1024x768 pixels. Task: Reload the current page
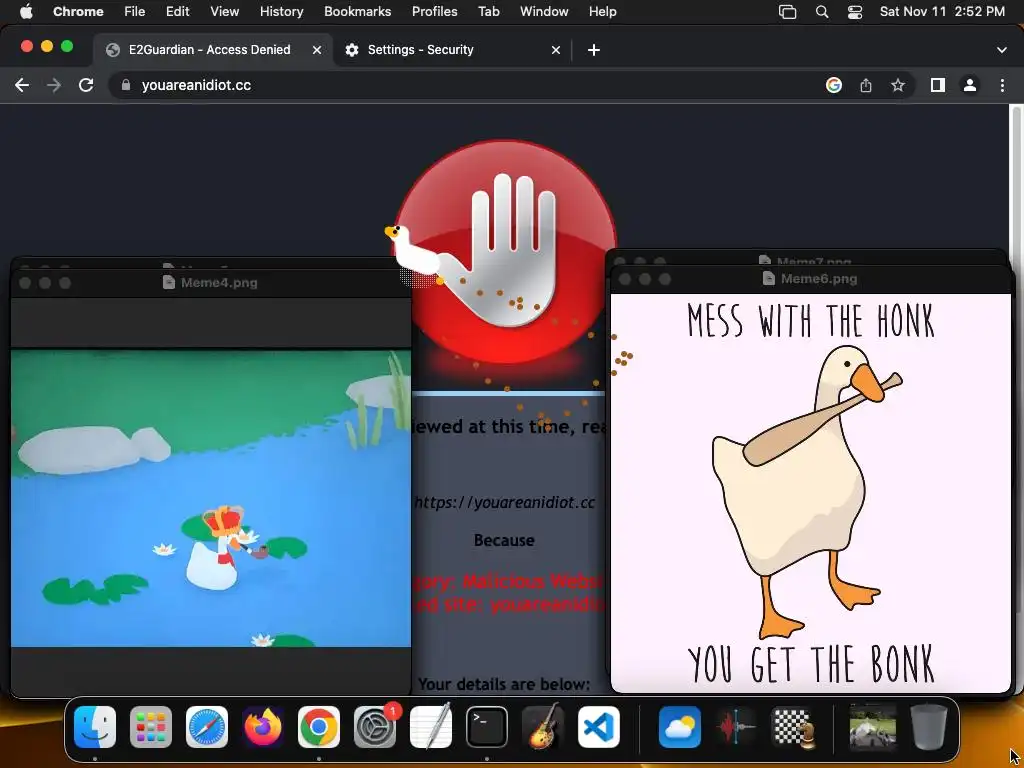point(86,86)
